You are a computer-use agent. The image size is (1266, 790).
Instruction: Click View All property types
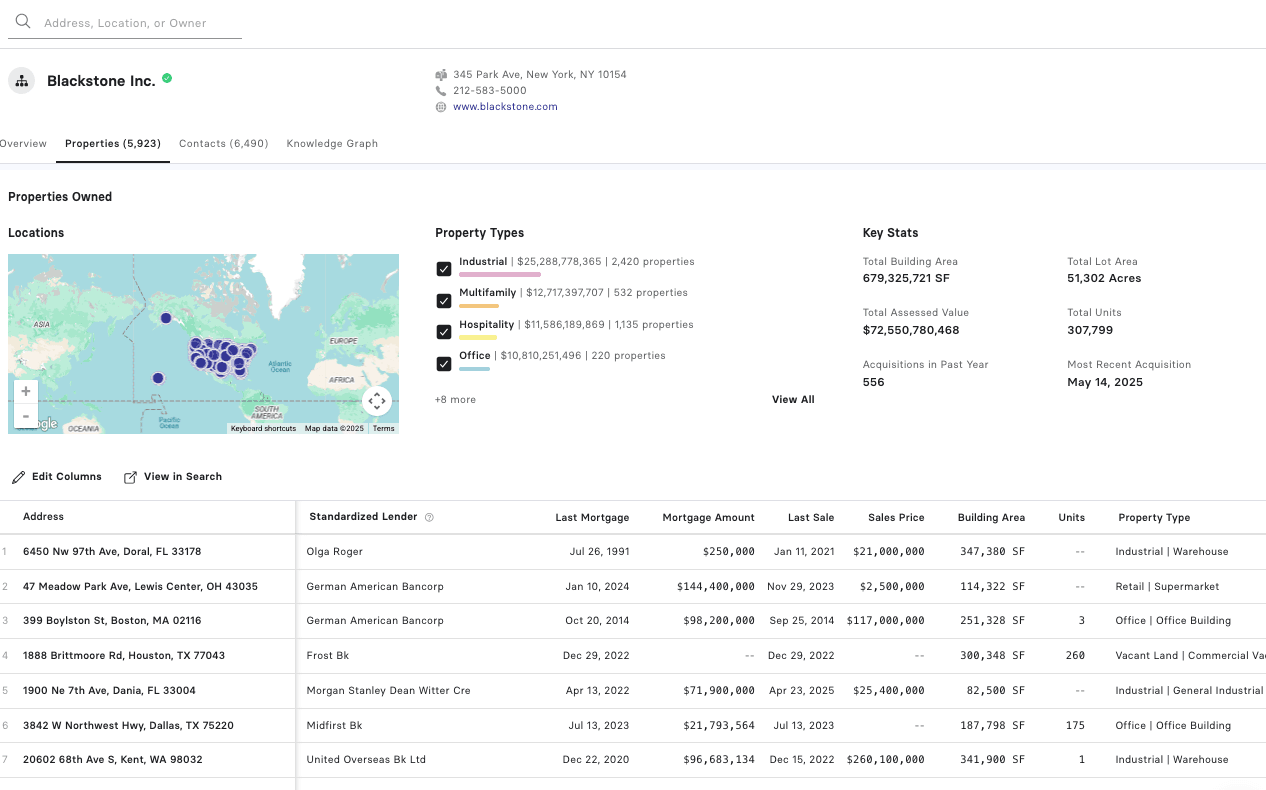pyautogui.click(x=793, y=400)
